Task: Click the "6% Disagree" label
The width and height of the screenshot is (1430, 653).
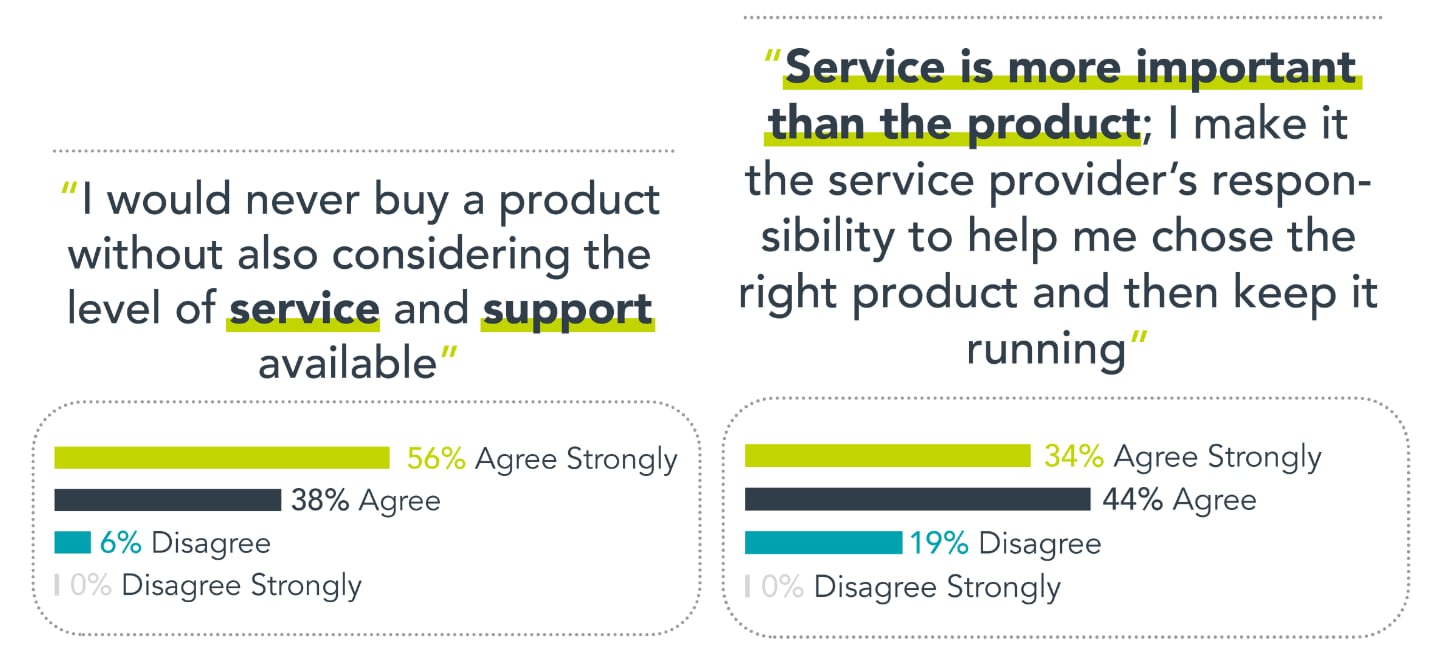Action: (185, 543)
